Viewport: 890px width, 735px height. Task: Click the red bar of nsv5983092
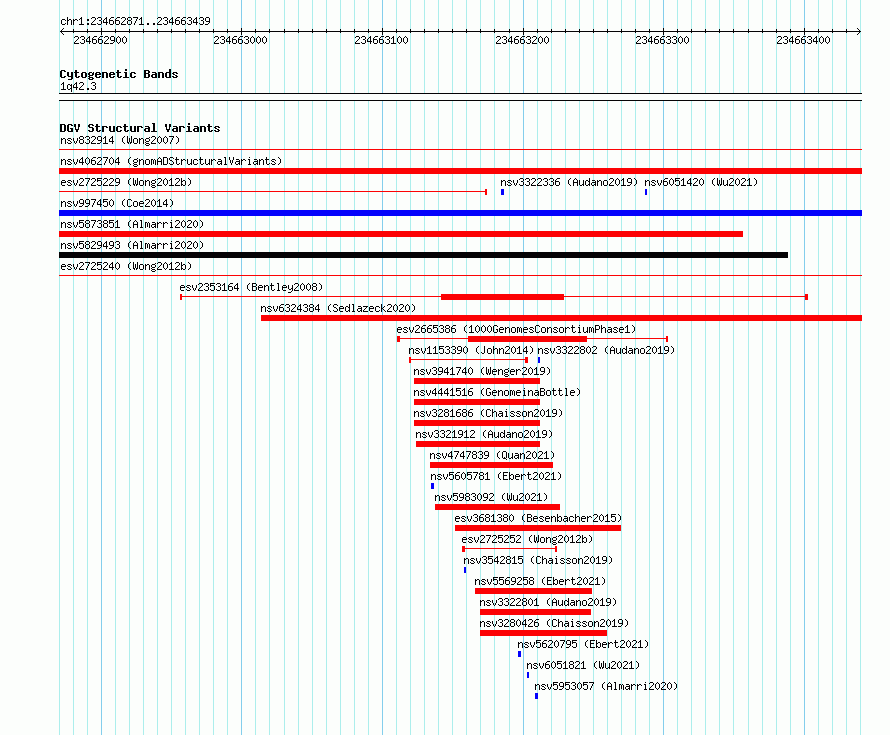click(x=497, y=507)
